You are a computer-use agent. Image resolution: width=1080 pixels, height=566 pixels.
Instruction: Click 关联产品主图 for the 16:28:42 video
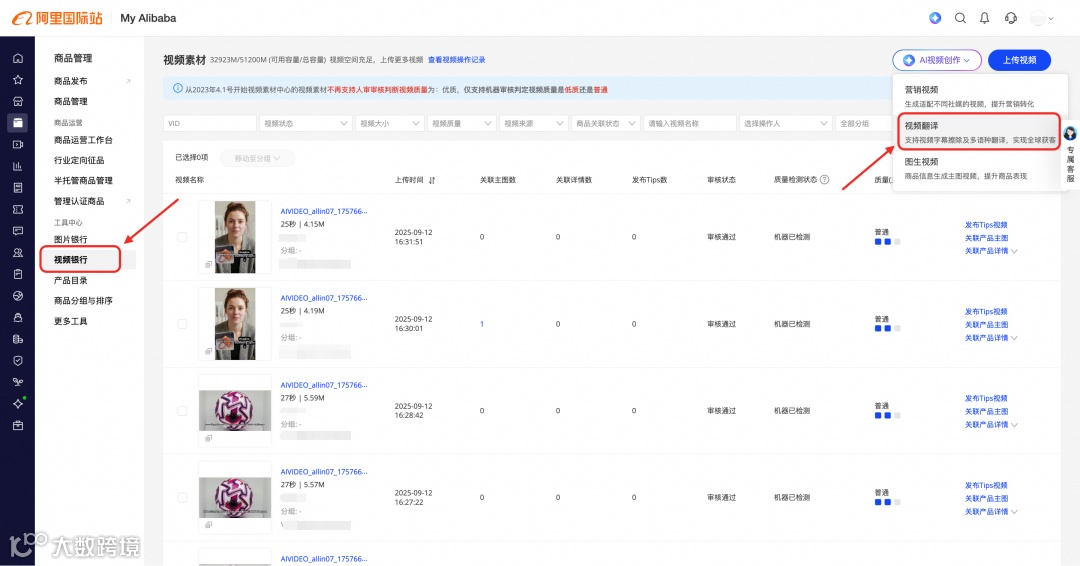(986, 411)
